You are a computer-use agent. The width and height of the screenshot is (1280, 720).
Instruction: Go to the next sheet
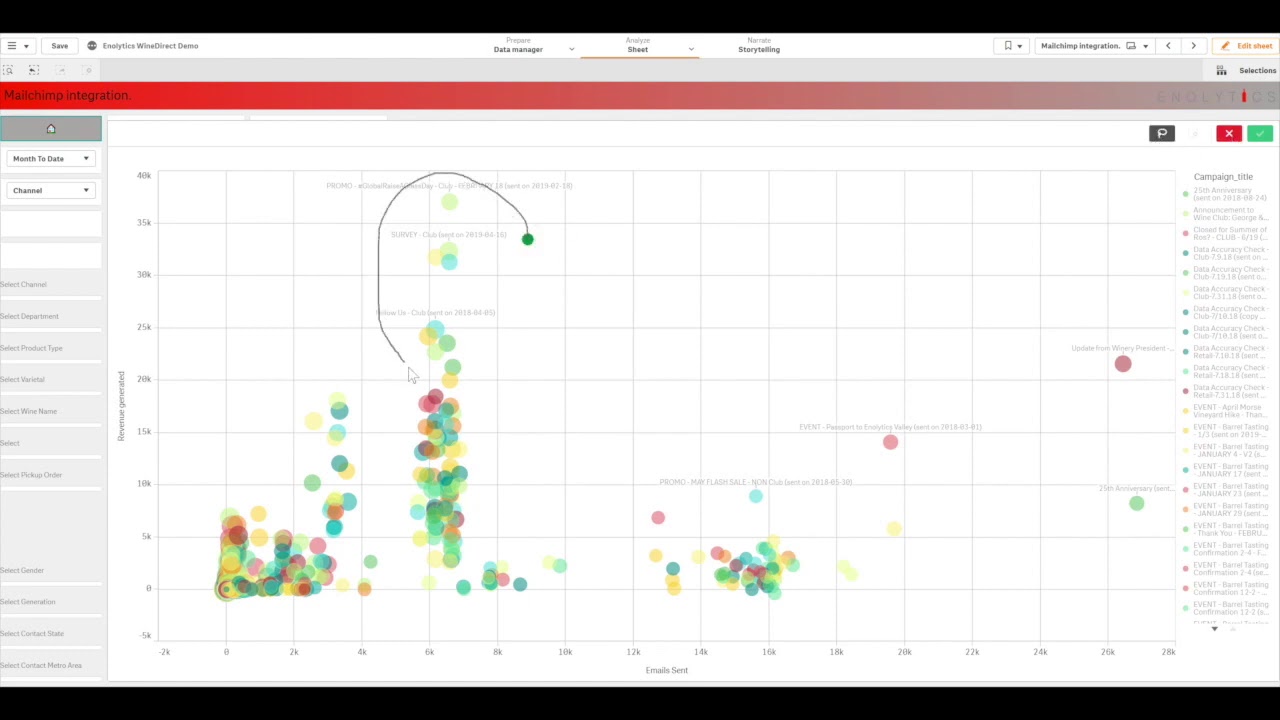point(1193,46)
